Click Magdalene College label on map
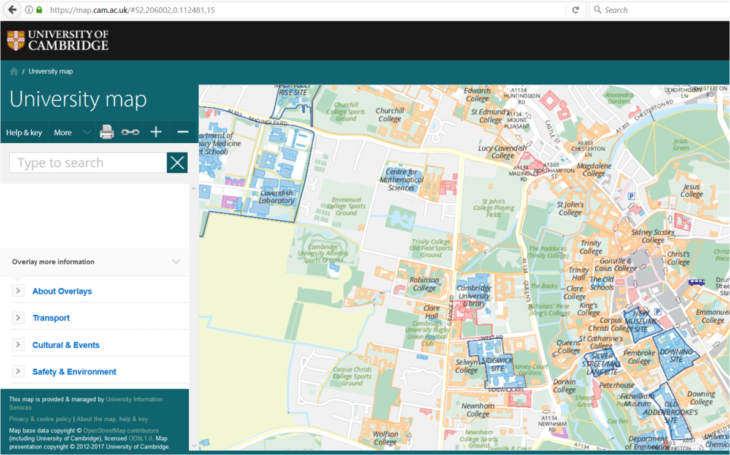Viewport: 730px width, 455px height. pos(594,170)
